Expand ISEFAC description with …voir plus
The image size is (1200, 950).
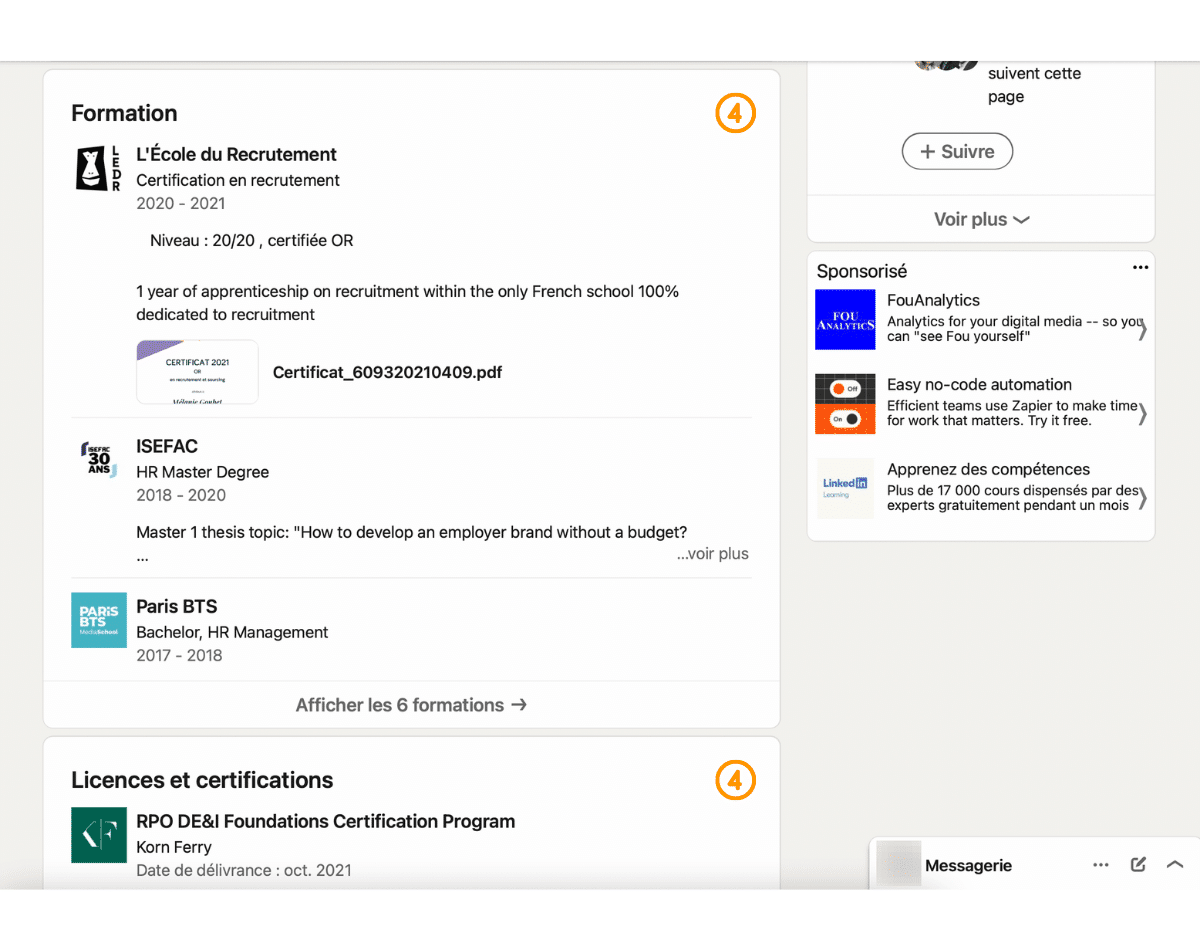[712, 554]
